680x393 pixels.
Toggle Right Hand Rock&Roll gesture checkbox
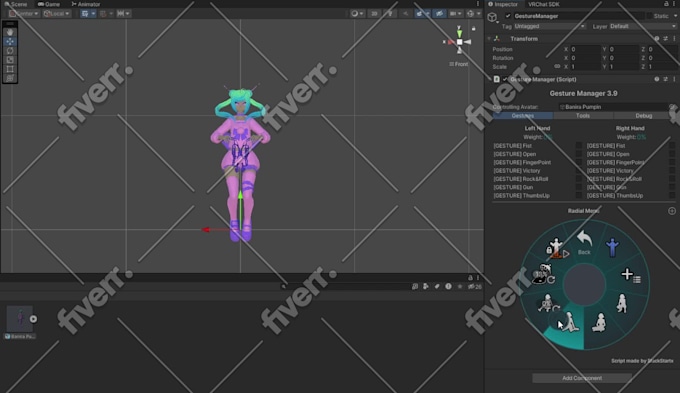[x=672, y=179]
